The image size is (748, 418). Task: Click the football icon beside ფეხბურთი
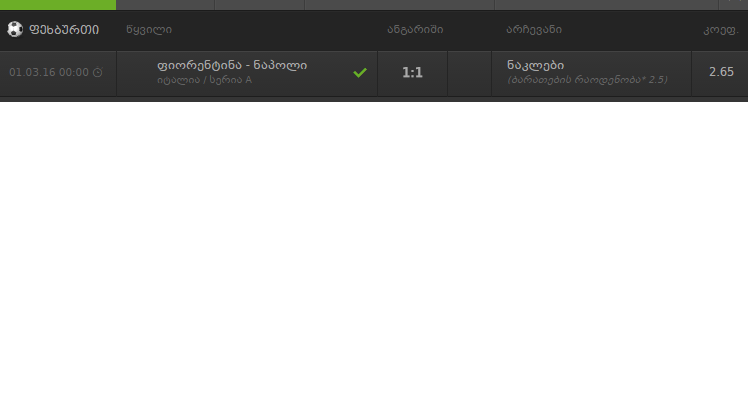[15, 29]
